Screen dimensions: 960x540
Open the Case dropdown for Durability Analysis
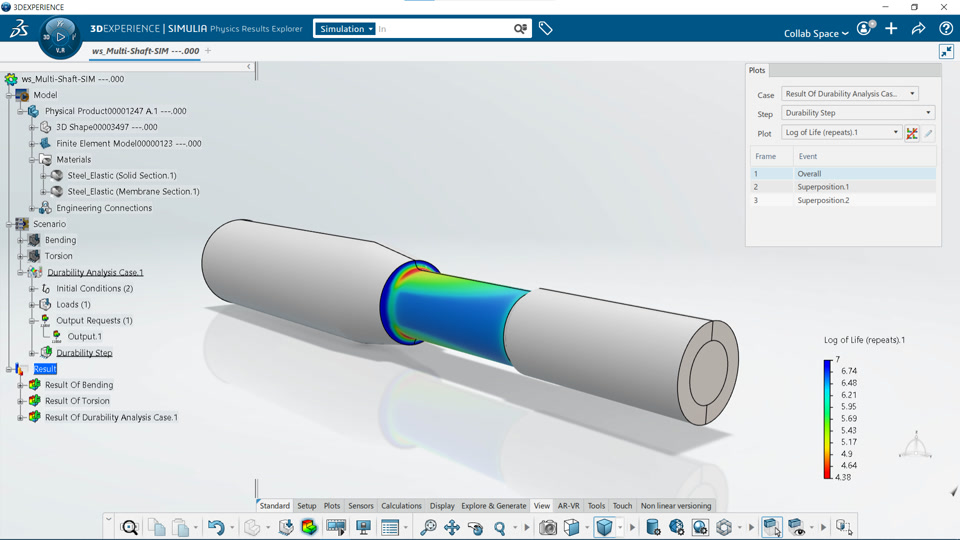point(850,94)
